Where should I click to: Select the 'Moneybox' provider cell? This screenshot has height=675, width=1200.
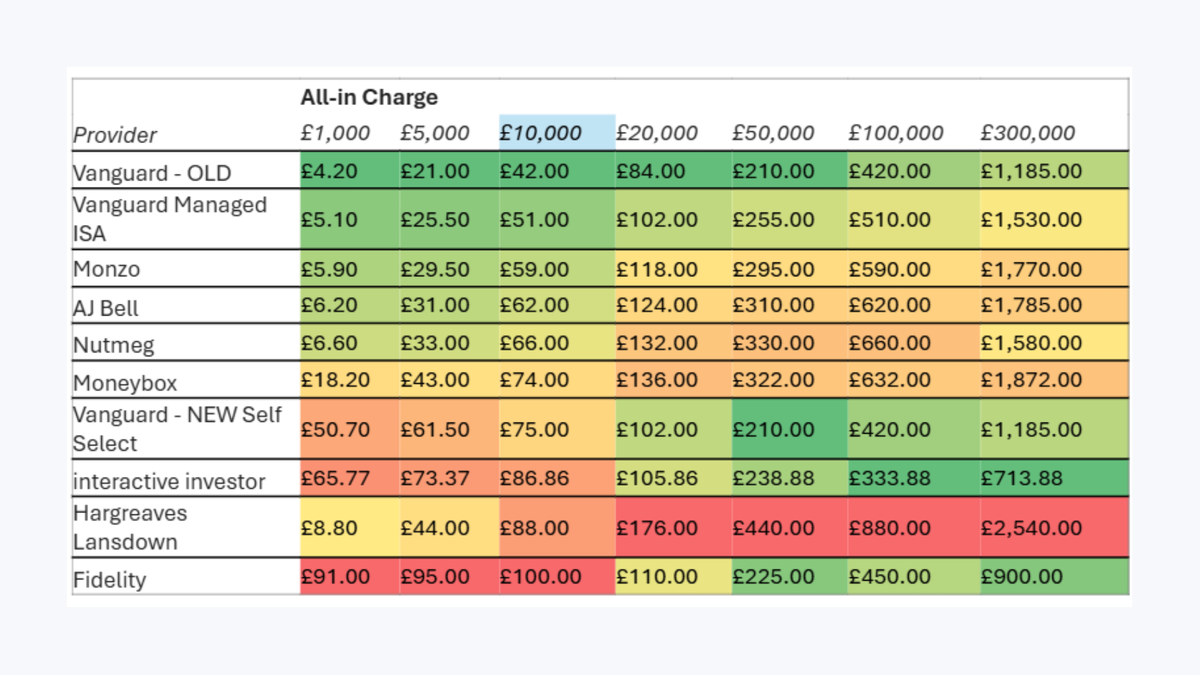pyautogui.click(x=185, y=381)
